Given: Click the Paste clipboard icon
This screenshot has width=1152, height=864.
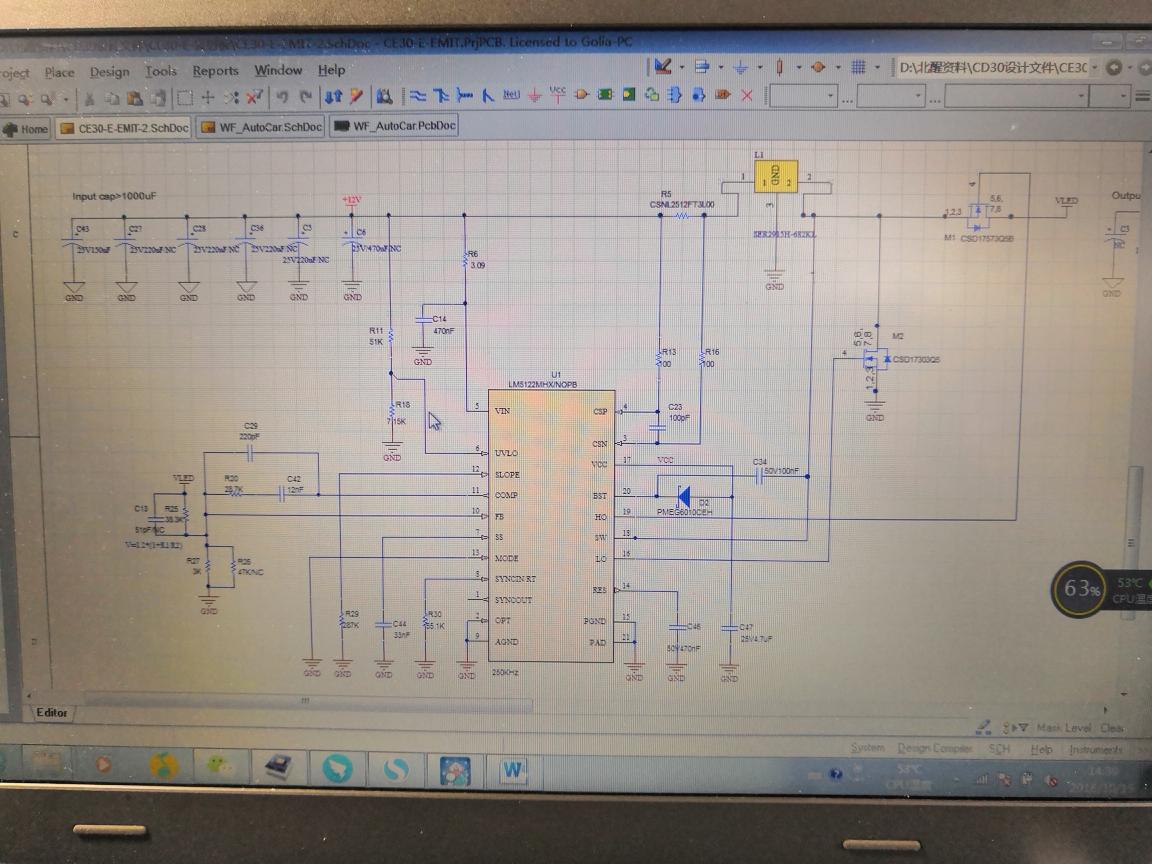Looking at the screenshot, I should point(134,98).
